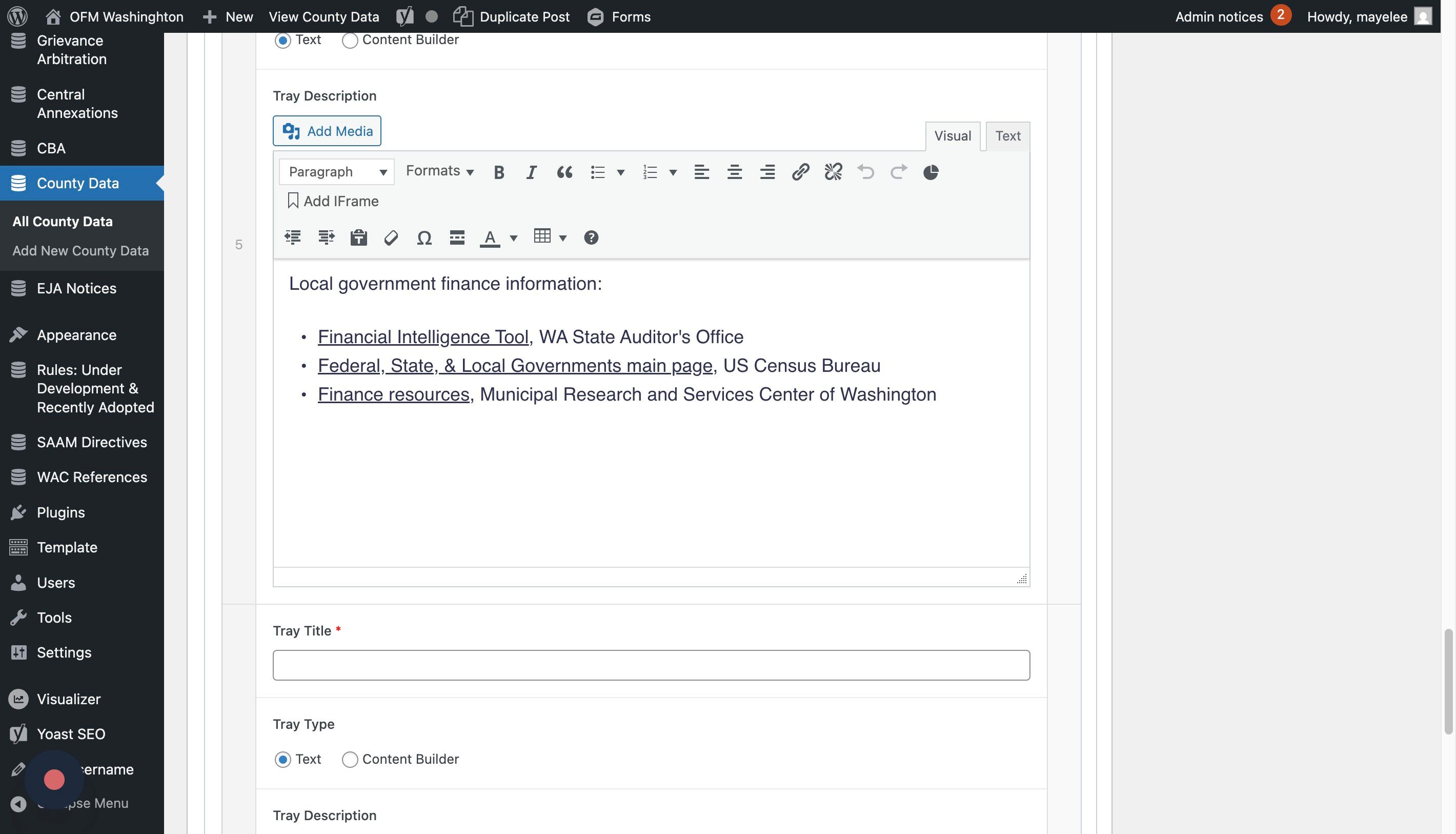Open the Paragraph format dropdown
Viewport: 1456px width, 834px height.
click(337, 172)
